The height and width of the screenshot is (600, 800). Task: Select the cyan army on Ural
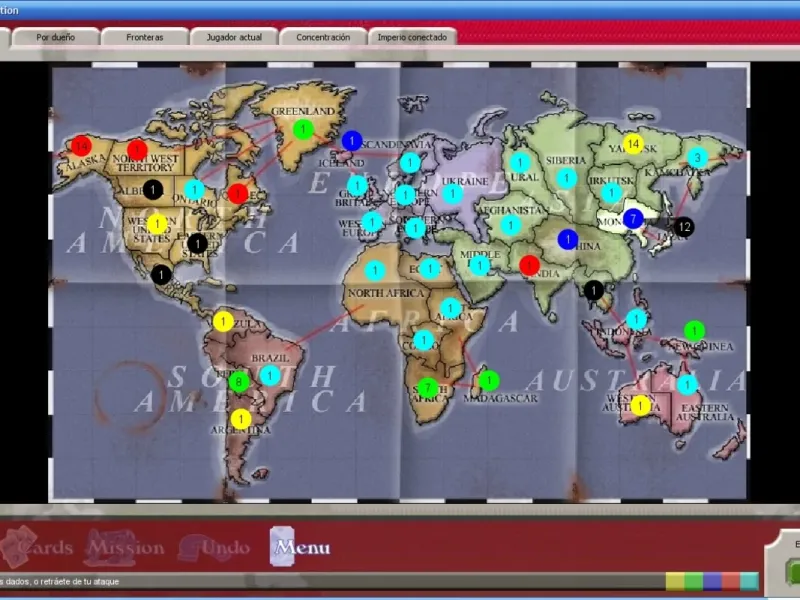click(x=520, y=162)
